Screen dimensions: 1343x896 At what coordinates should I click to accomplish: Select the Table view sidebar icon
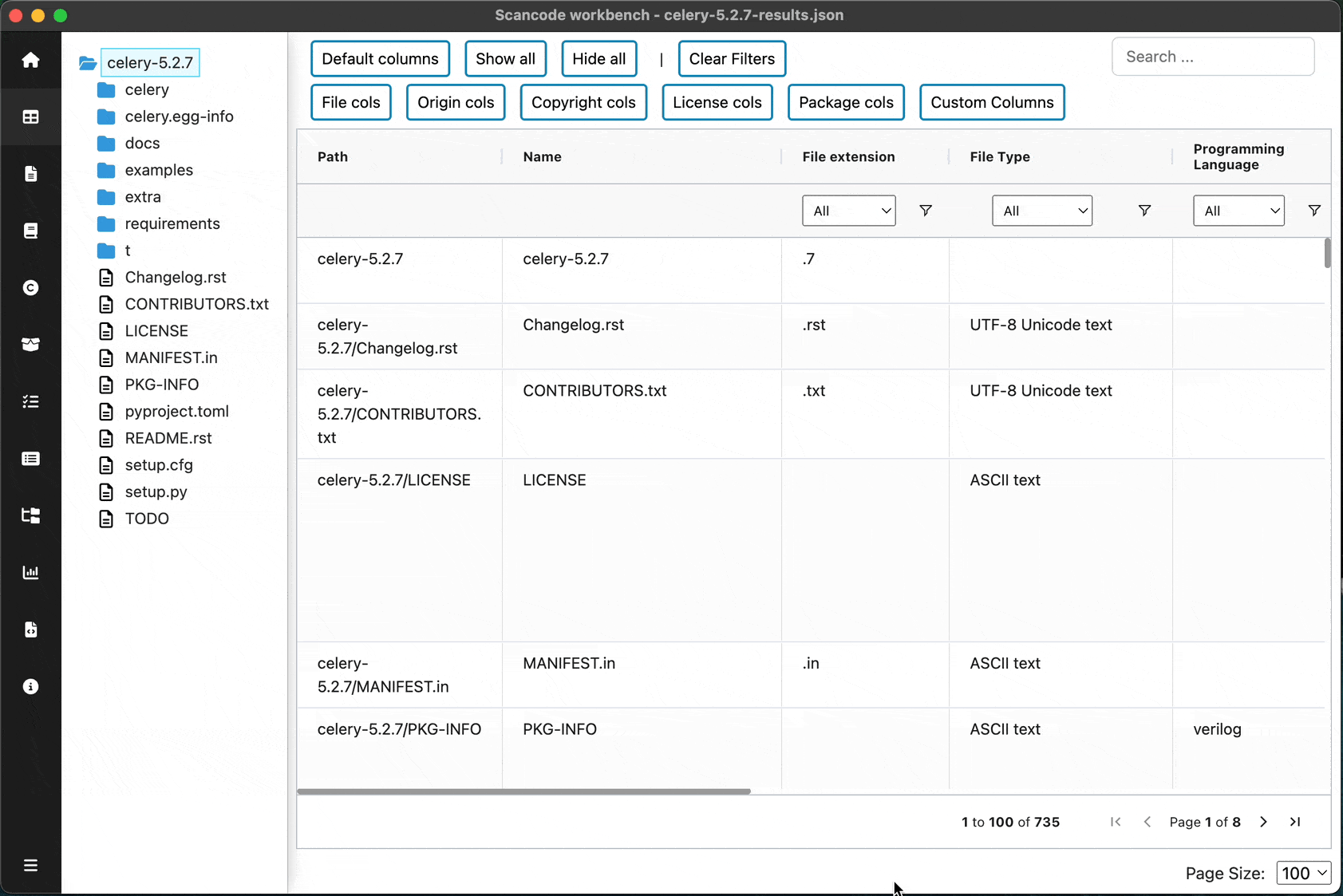pos(30,117)
